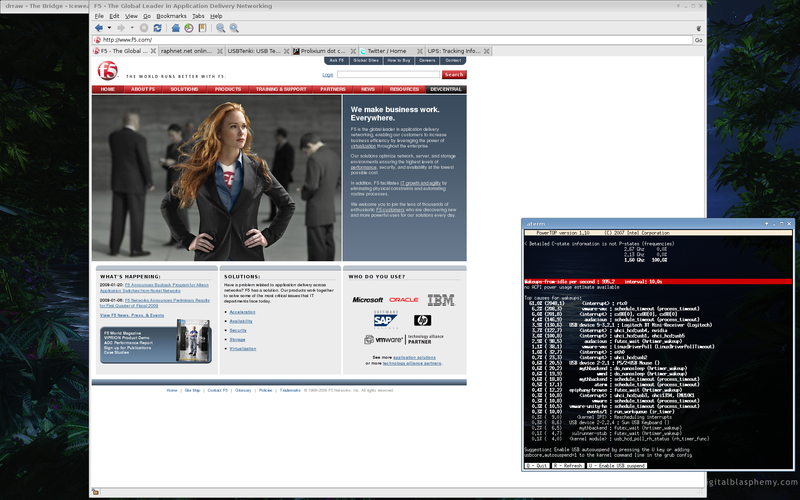Click the Bookmarks icon in toolbar
This screenshot has width=800, height=500.
[x=202, y=28]
